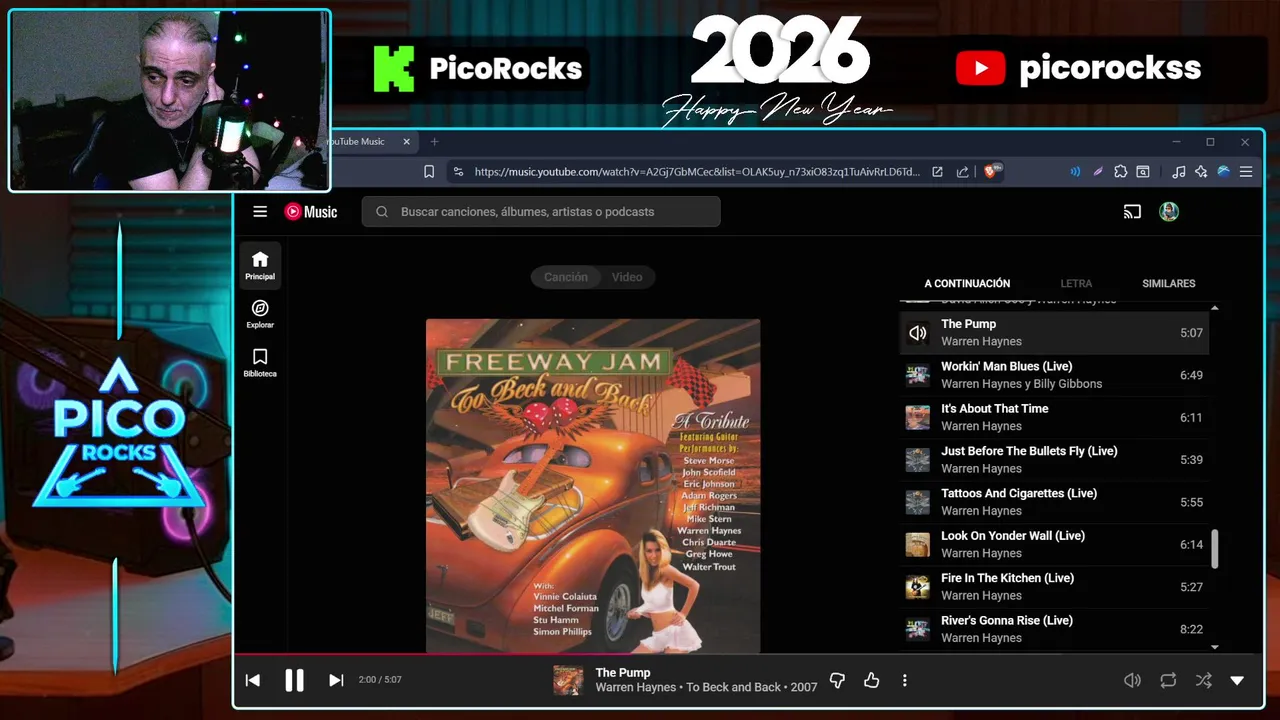
Task: Play Look On Yonder Wall (Live)
Action: tap(1054, 544)
